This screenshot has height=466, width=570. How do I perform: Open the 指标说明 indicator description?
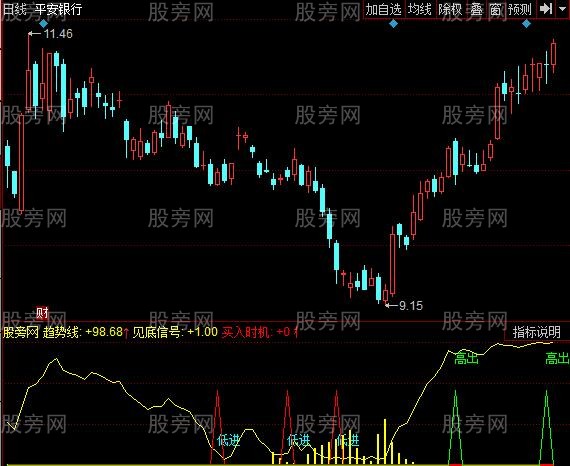pyautogui.click(x=537, y=332)
